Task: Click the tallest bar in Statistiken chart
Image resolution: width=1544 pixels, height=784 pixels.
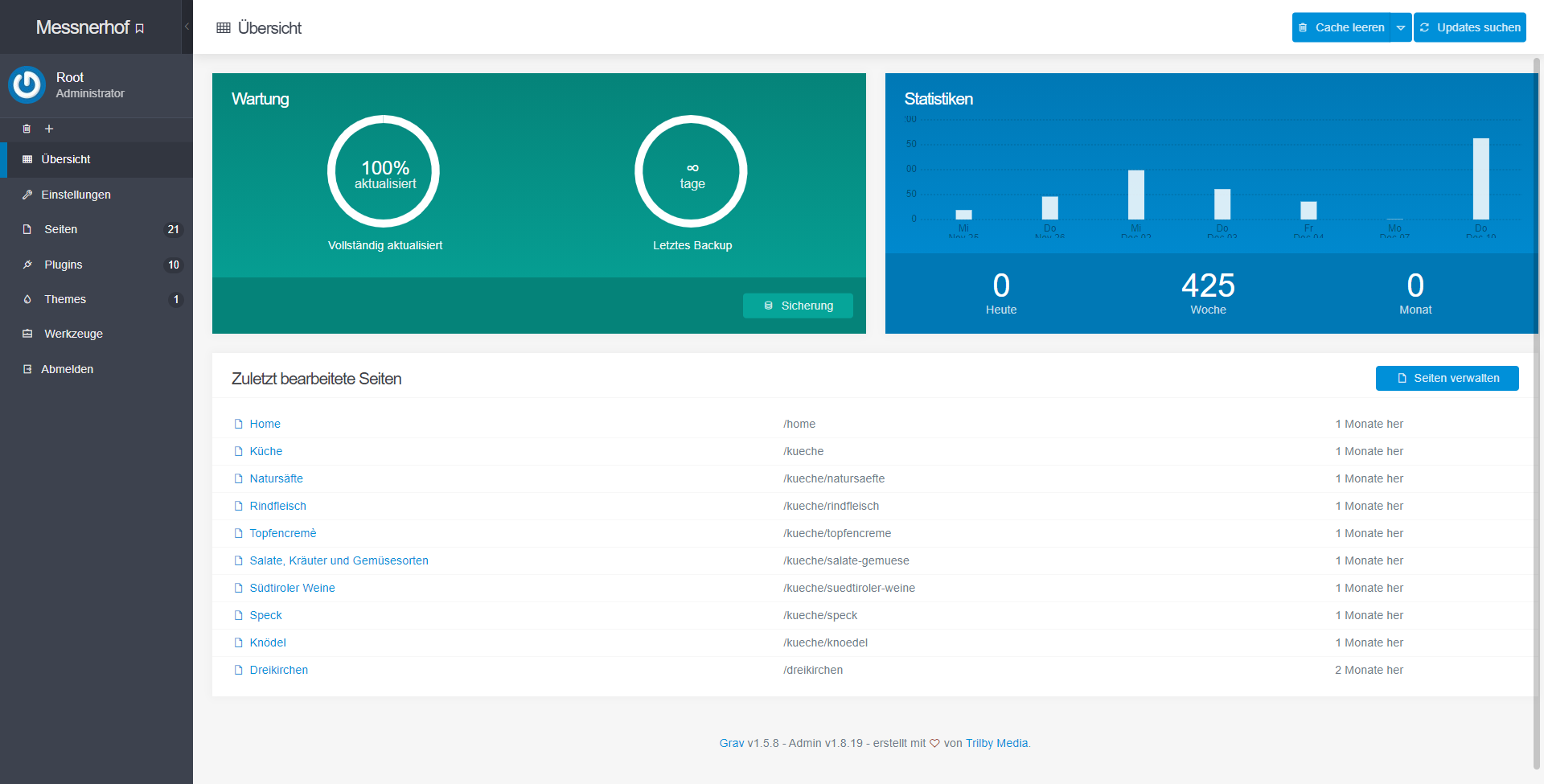Action: (1480, 179)
